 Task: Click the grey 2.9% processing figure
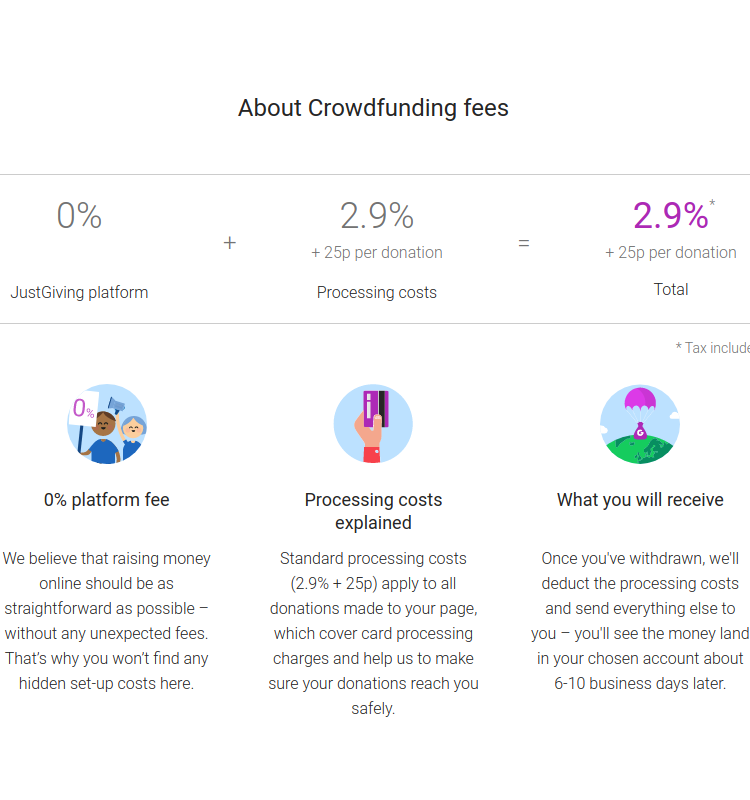(x=377, y=215)
